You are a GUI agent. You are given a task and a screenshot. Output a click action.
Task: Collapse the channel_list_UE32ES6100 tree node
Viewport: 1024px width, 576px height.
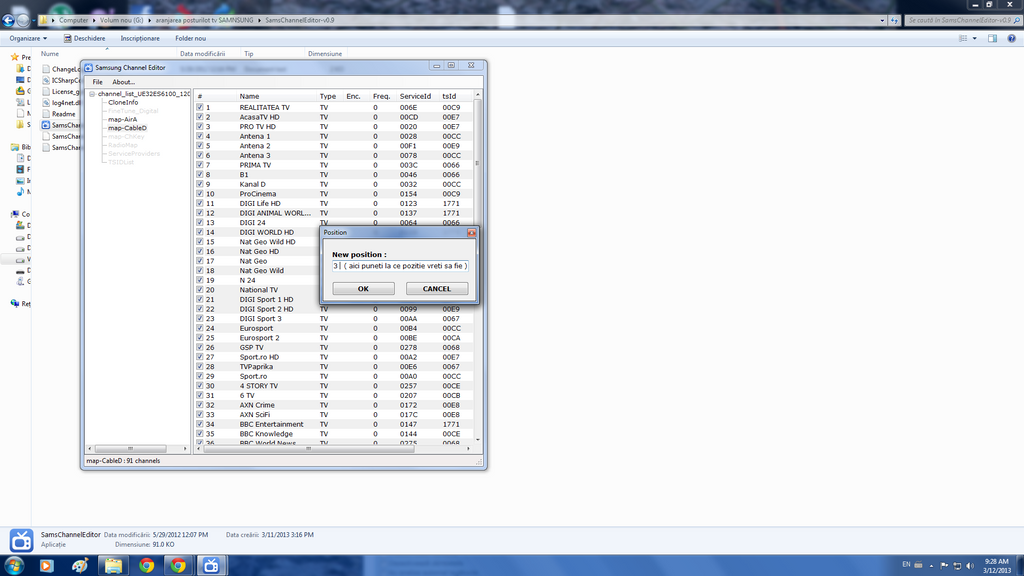click(x=92, y=94)
